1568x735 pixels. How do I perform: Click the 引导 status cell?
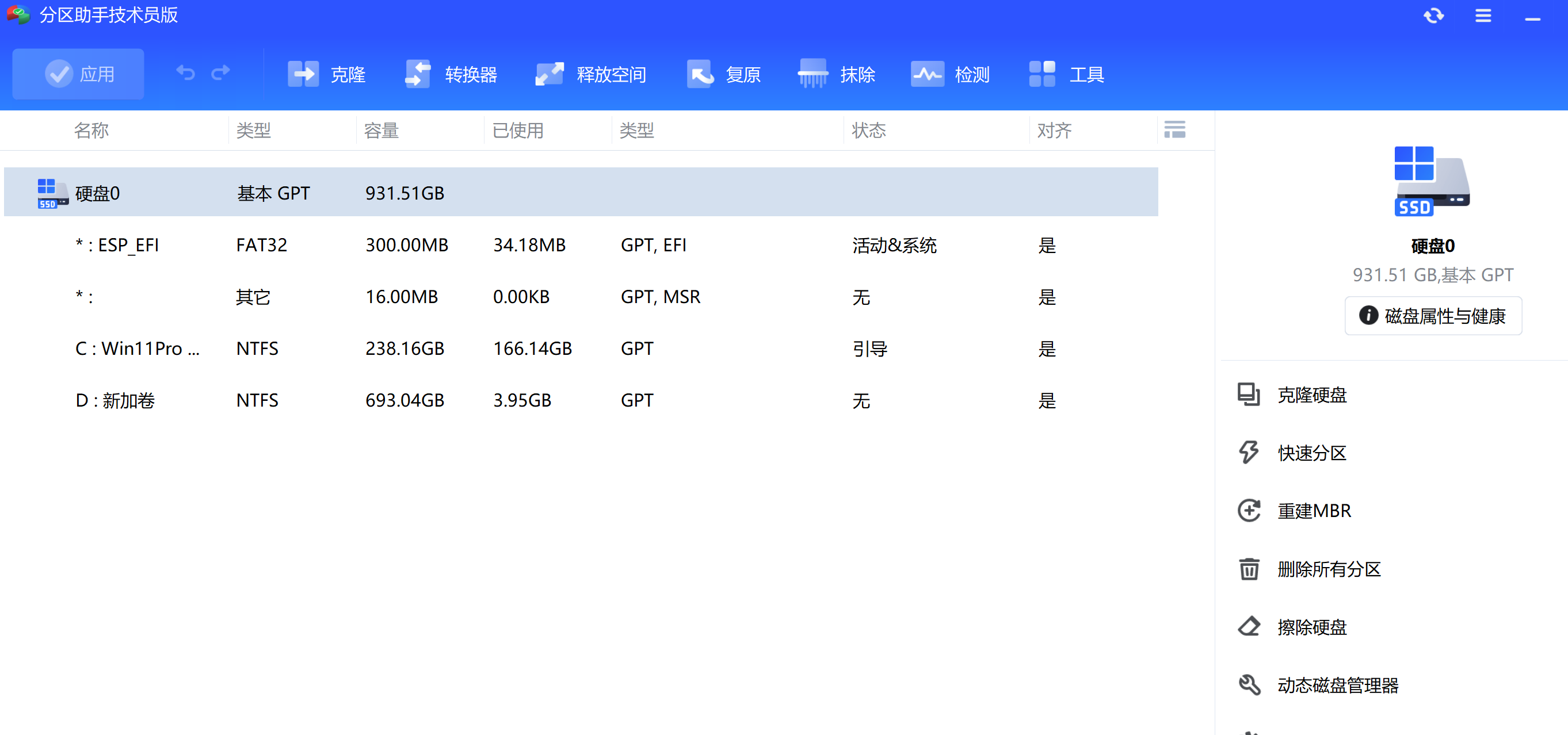click(870, 348)
